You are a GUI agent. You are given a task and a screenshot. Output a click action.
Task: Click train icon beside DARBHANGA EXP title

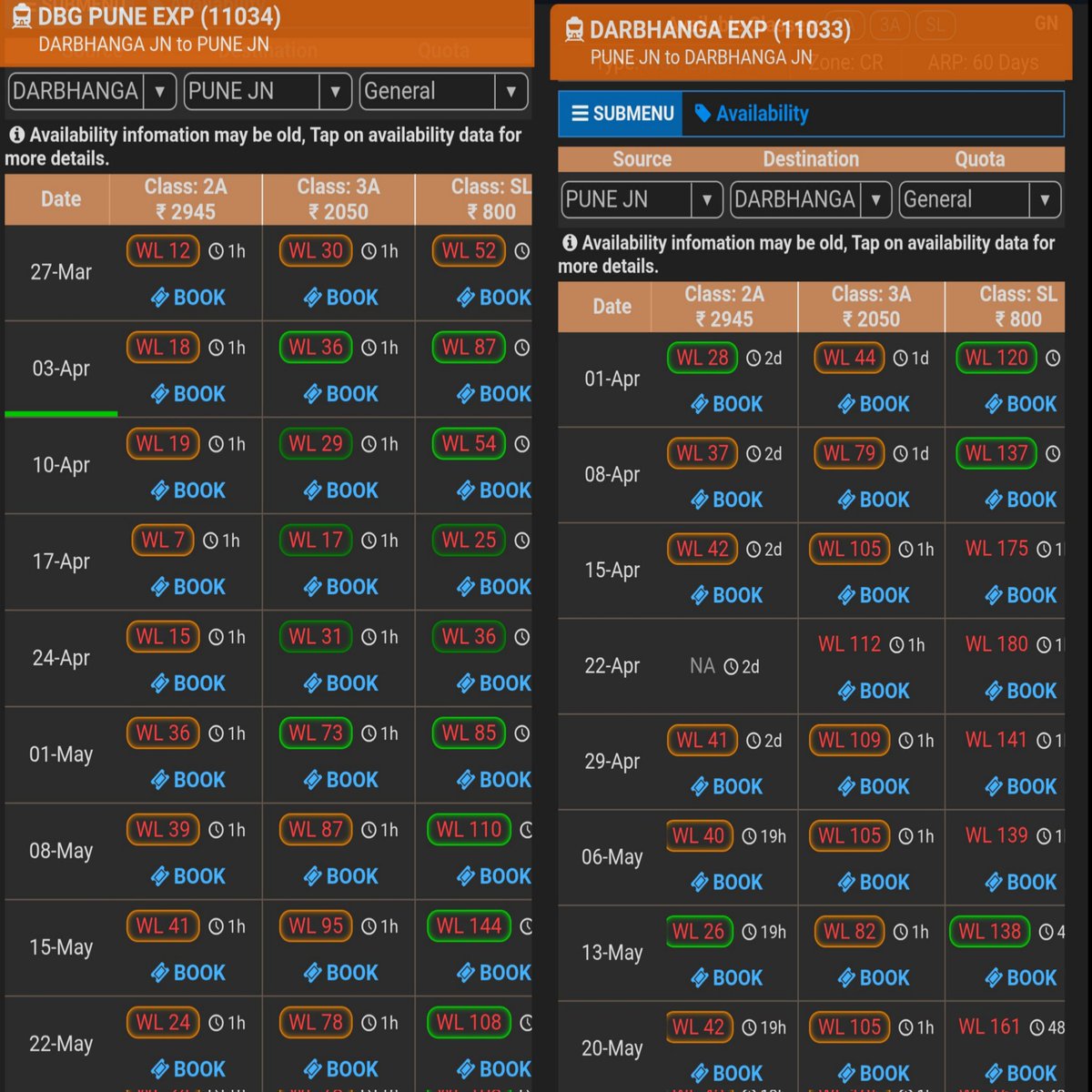(574, 30)
